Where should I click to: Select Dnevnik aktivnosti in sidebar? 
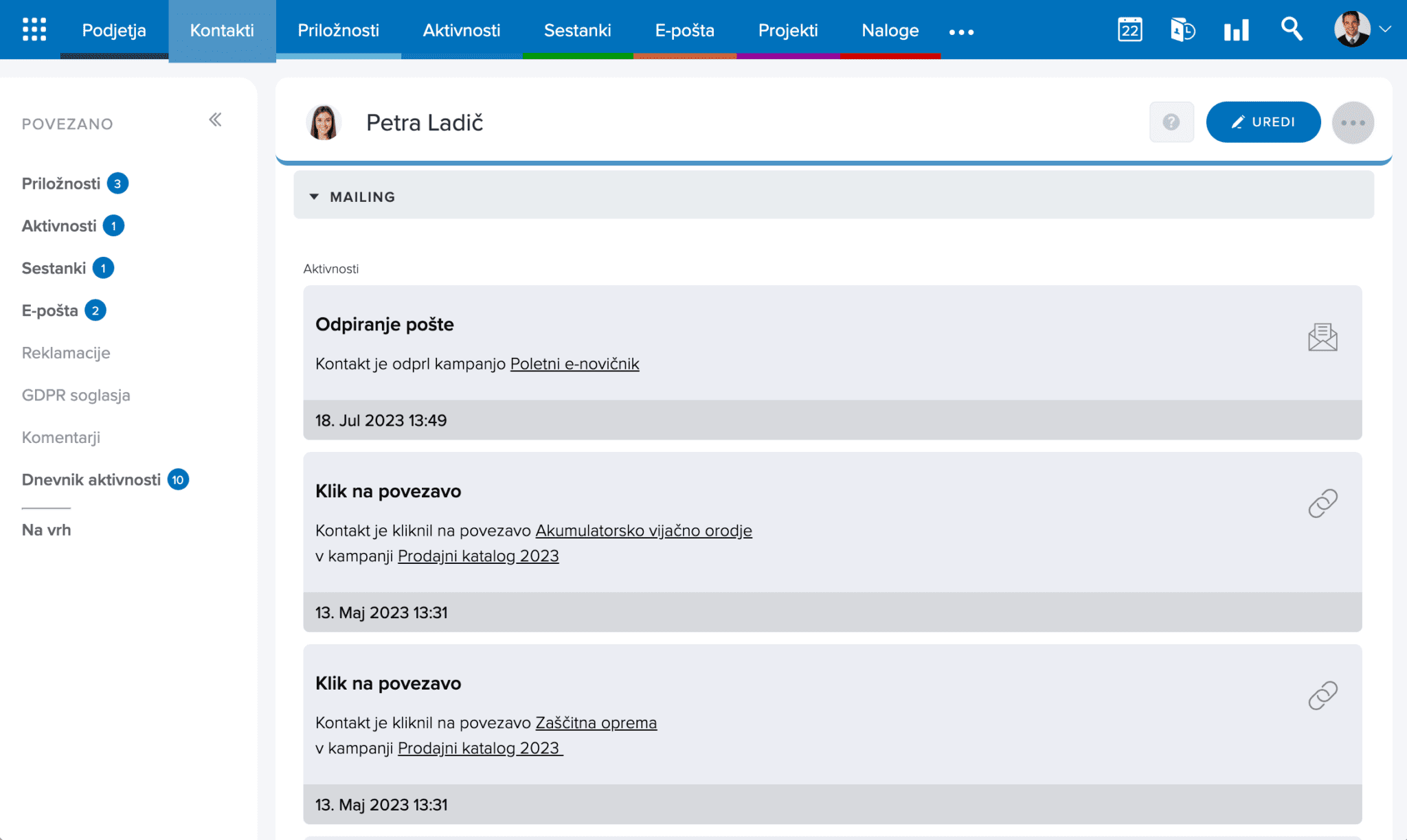[91, 479]
